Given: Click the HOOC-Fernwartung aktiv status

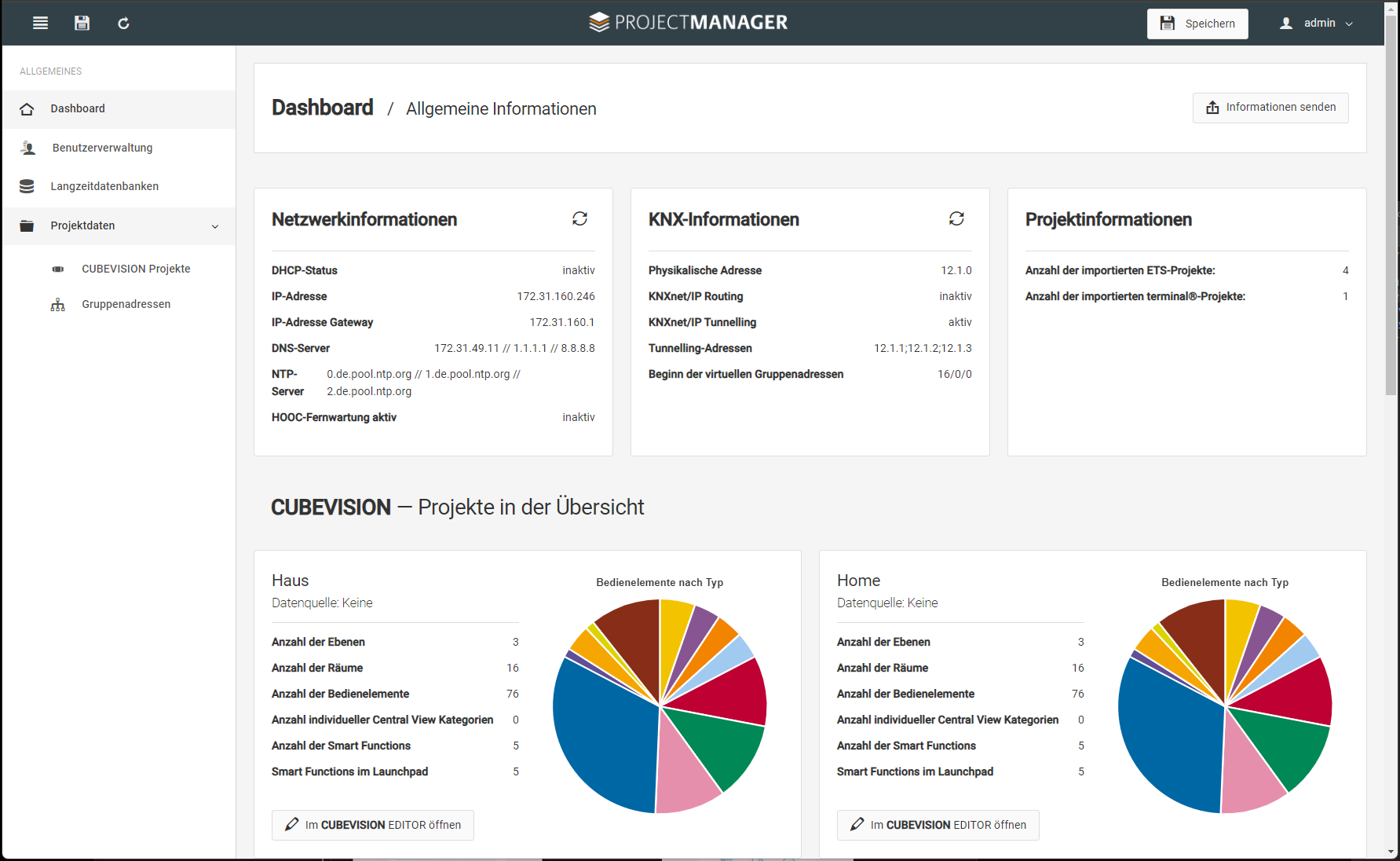Looking at the screenshot, I should 579,417.
